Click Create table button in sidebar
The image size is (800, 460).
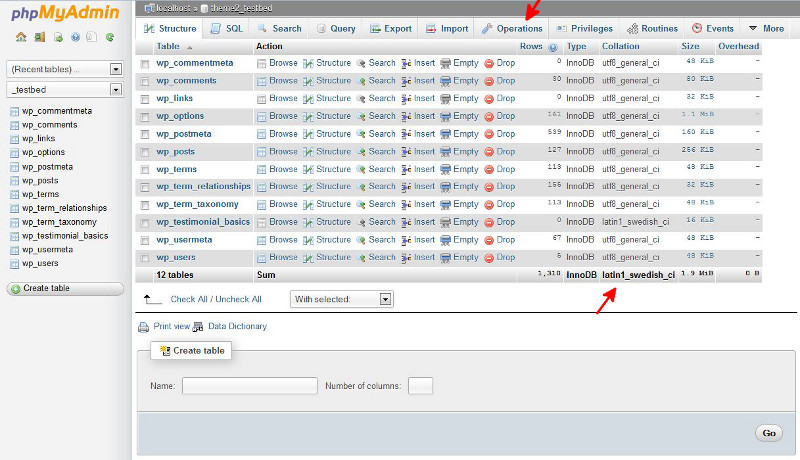65,289
